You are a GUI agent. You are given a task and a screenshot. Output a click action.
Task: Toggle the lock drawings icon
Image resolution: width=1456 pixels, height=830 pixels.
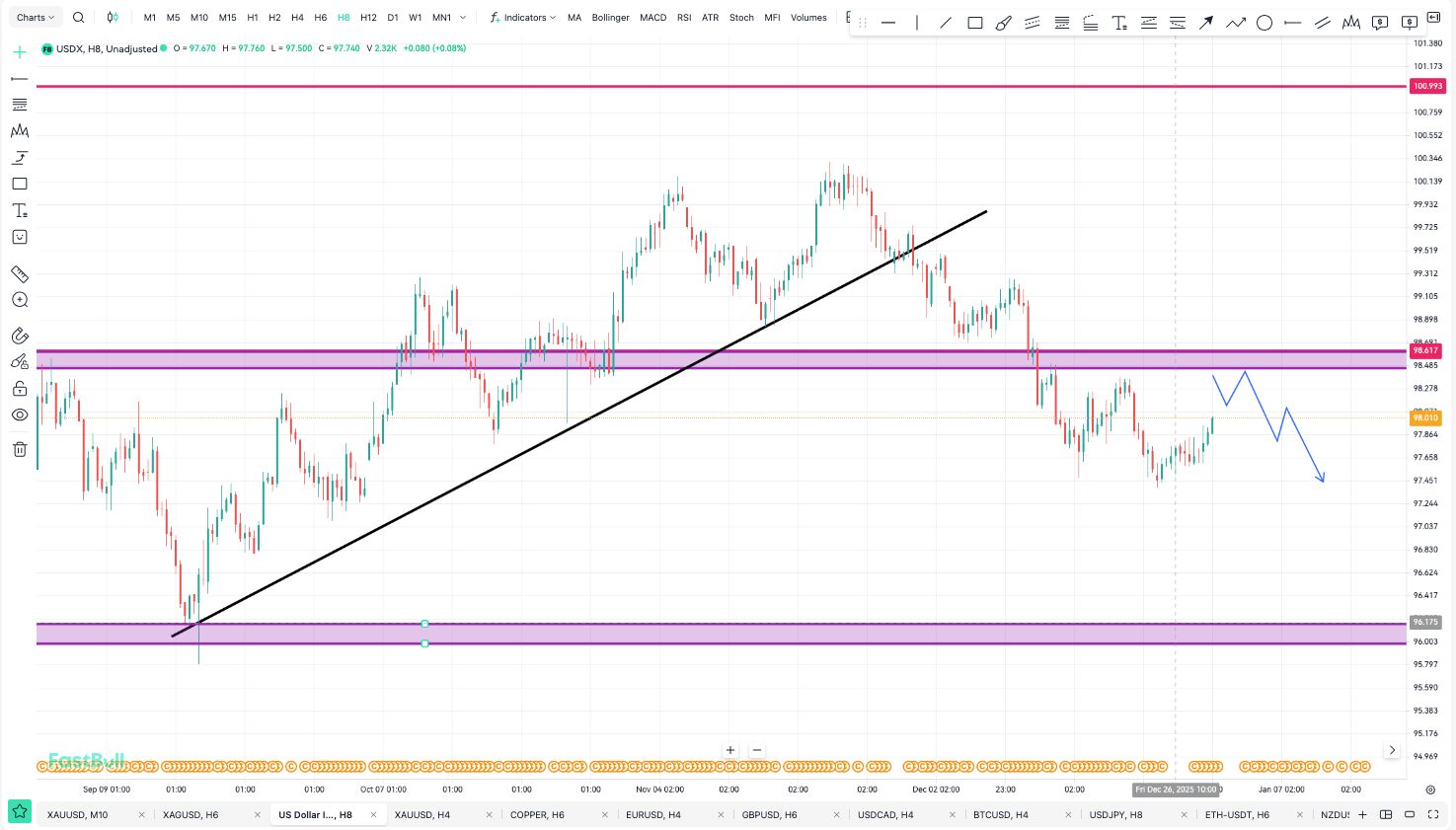coord(20,389)
